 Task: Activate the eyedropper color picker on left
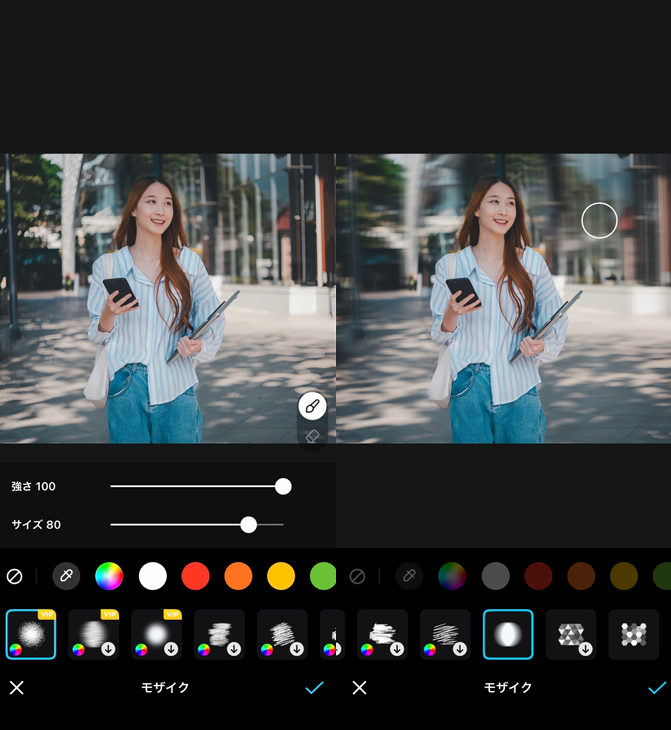tap(66, 576)
